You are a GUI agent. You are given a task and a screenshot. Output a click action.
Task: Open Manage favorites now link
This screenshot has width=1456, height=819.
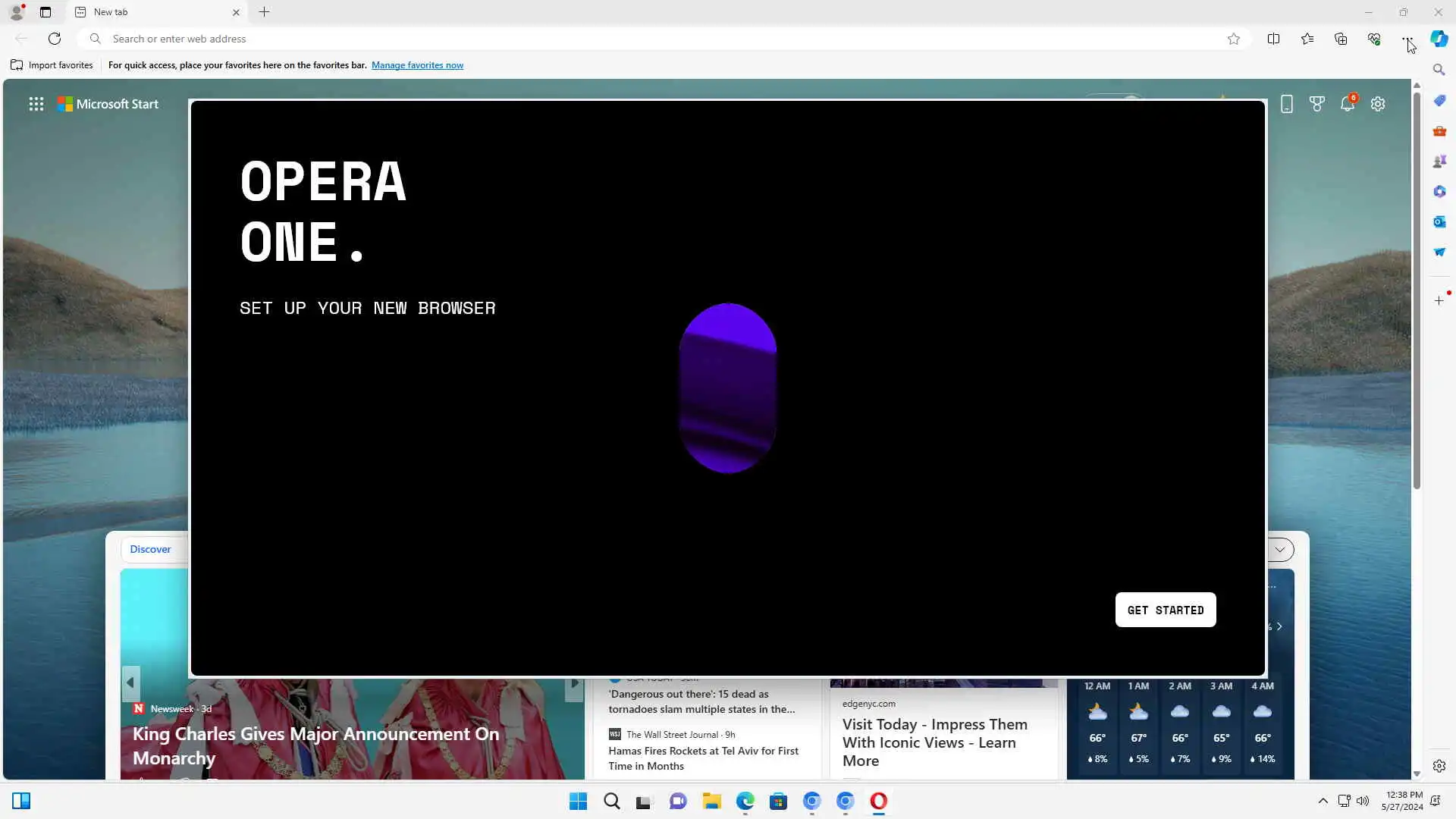417,65
